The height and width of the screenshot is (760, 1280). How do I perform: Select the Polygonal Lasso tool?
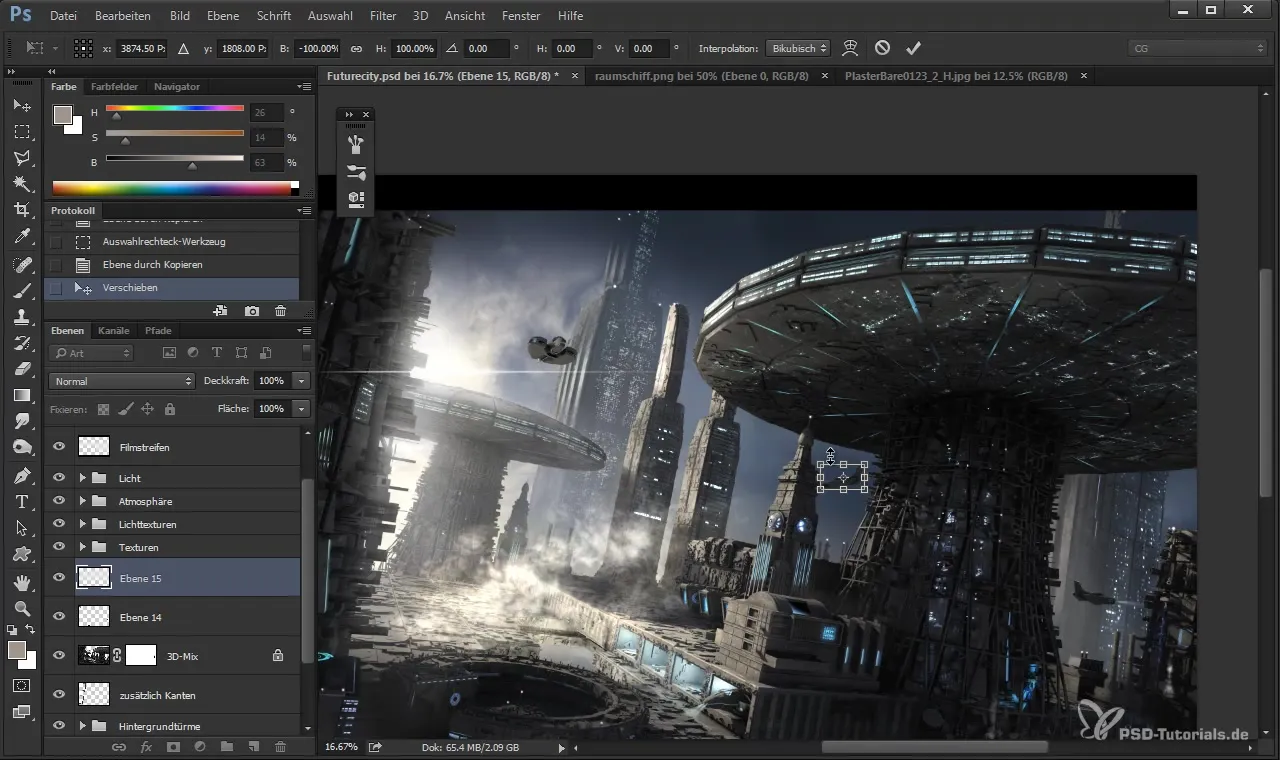tap(22, 158)
